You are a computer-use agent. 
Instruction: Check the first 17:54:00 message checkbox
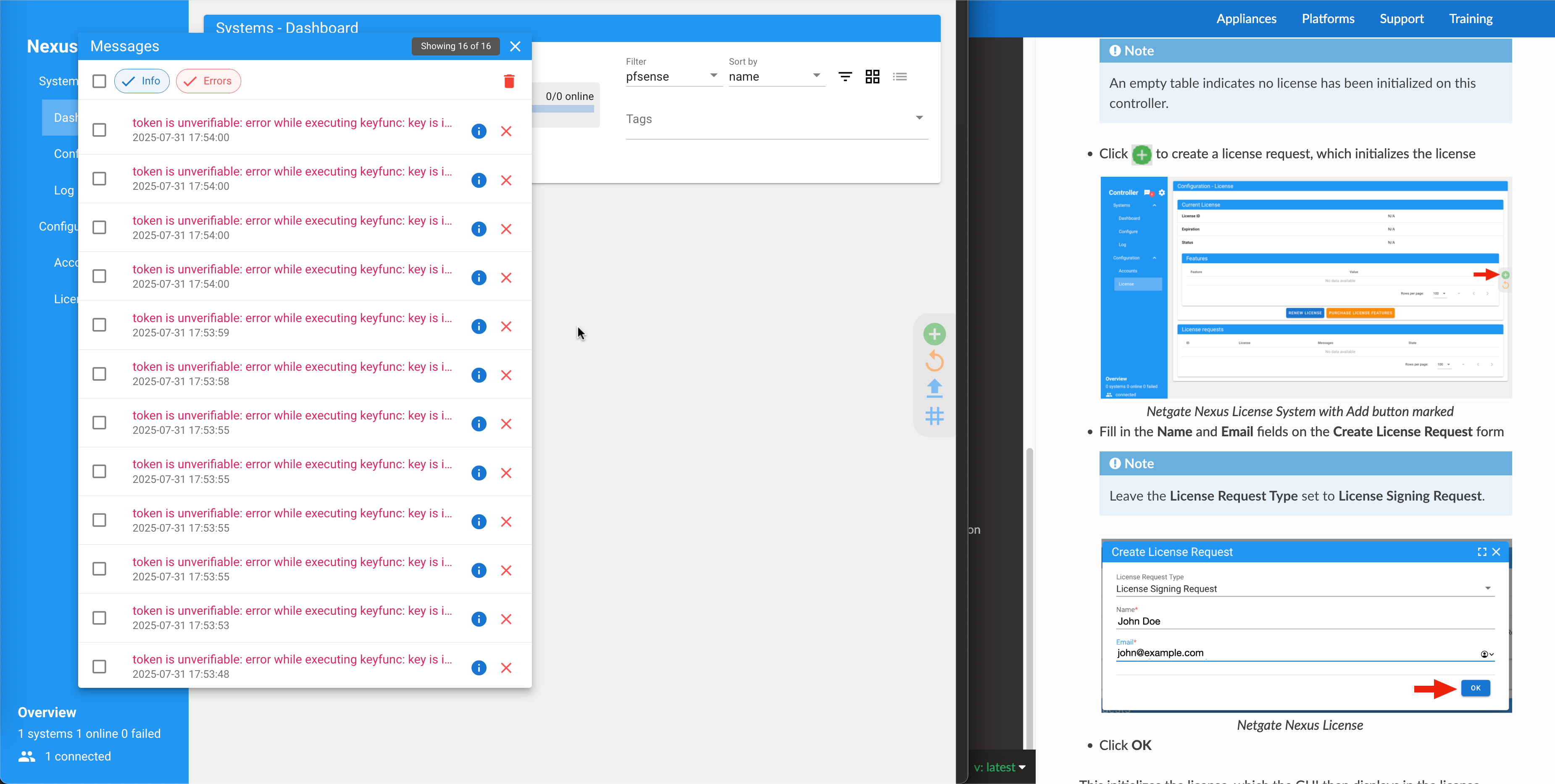pos(99,130)
